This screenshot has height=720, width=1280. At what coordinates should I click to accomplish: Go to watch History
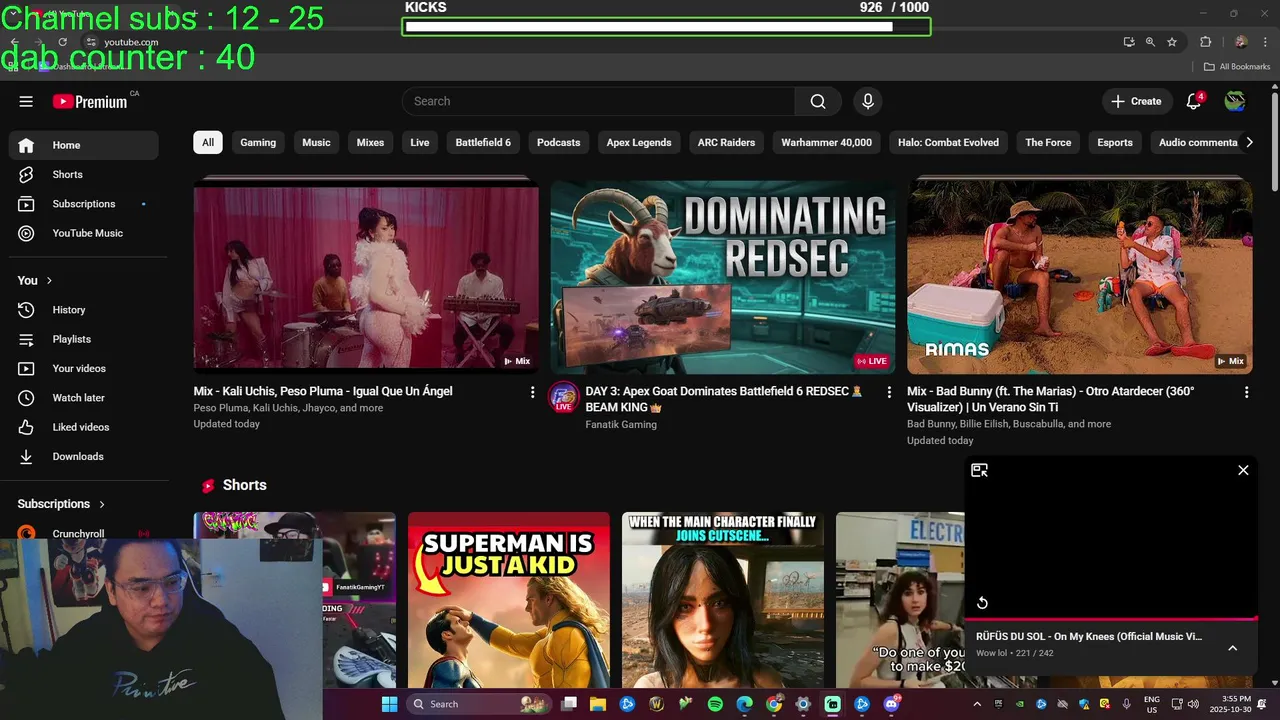pyautogui.click(x=84, y=310)
